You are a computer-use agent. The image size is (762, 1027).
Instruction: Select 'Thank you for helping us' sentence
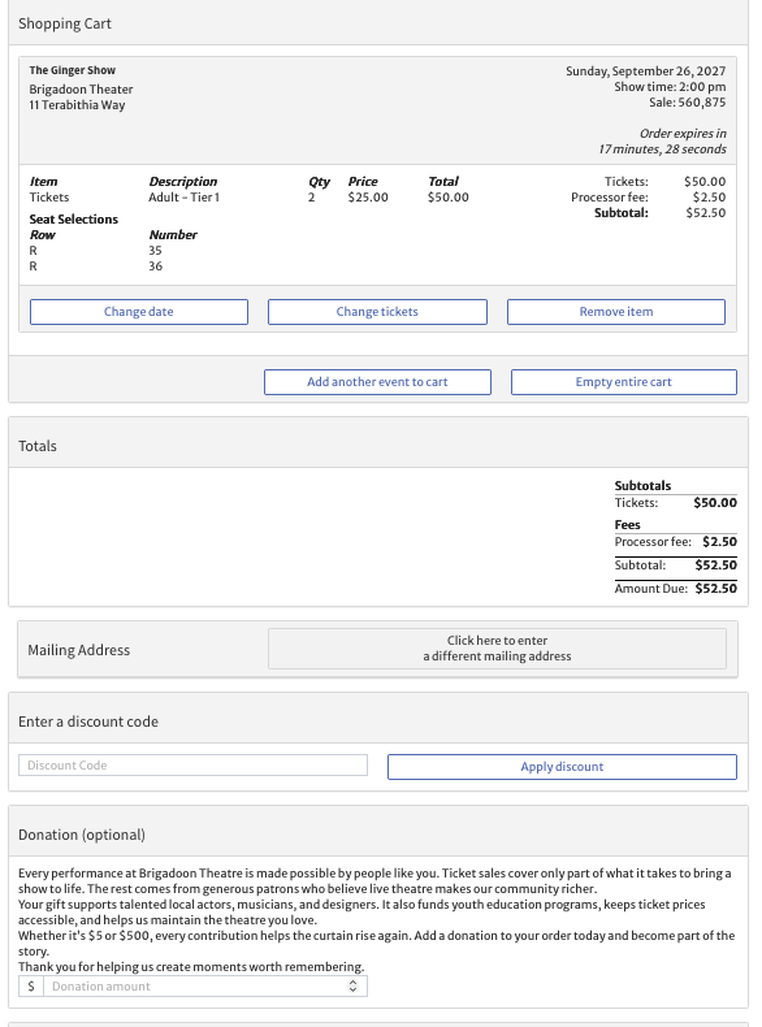coord(191,967)
